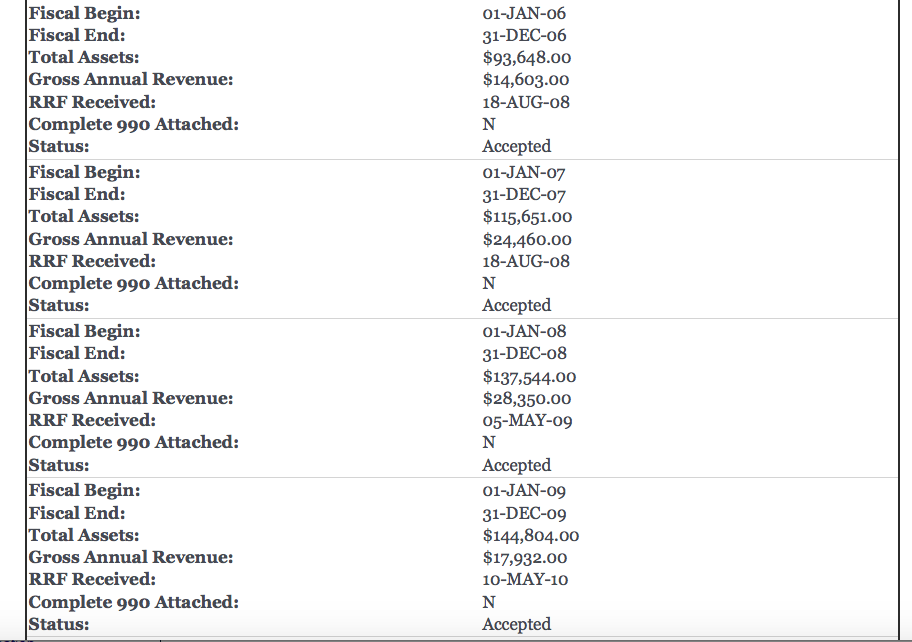Click the $24,460.00 gross annual revenue value
The image size is (912, 642).
tap(527, 239)
